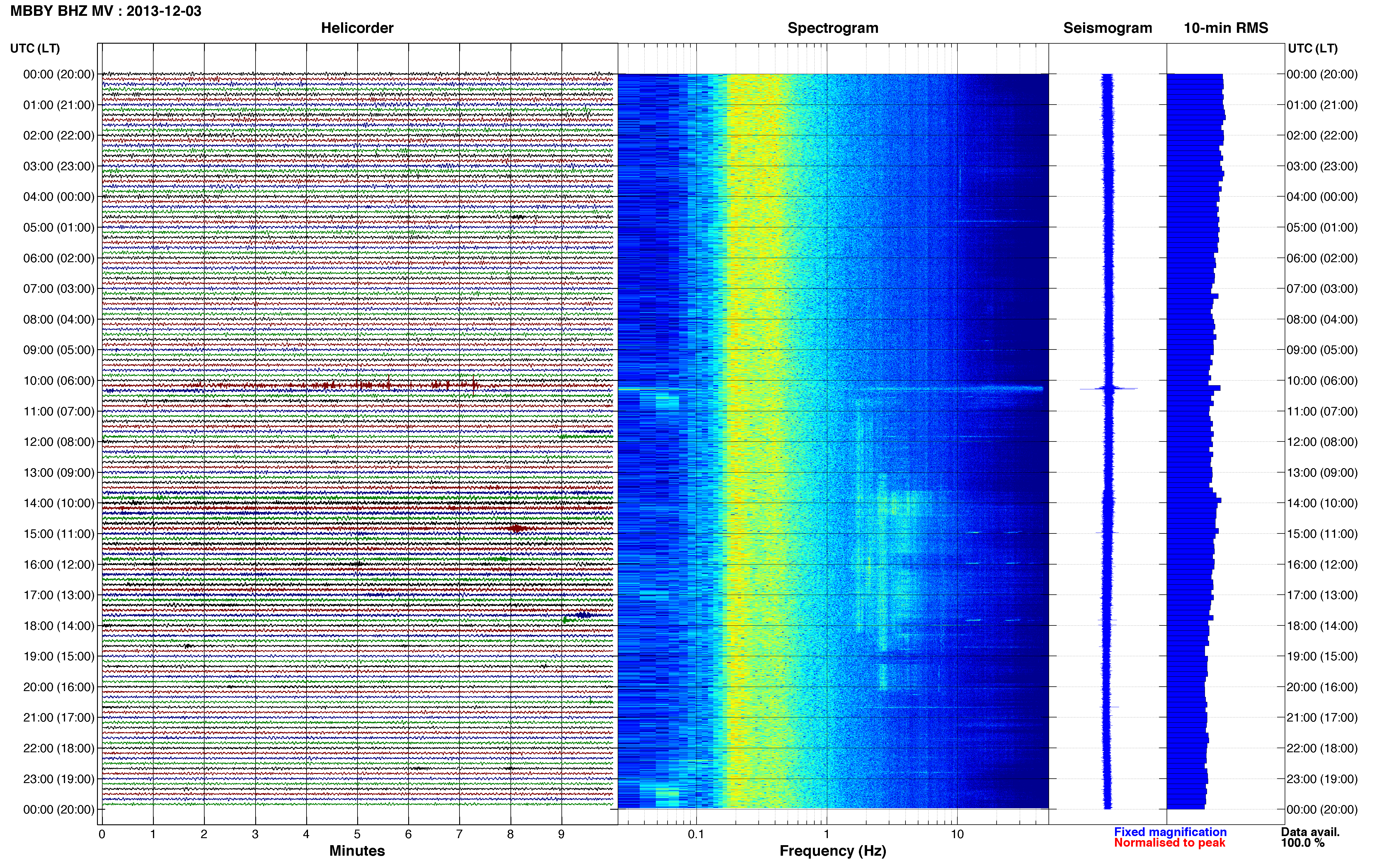Click minute tick label '5' on helicorder
1389x868 pixels.
click(x=357, y=834)
